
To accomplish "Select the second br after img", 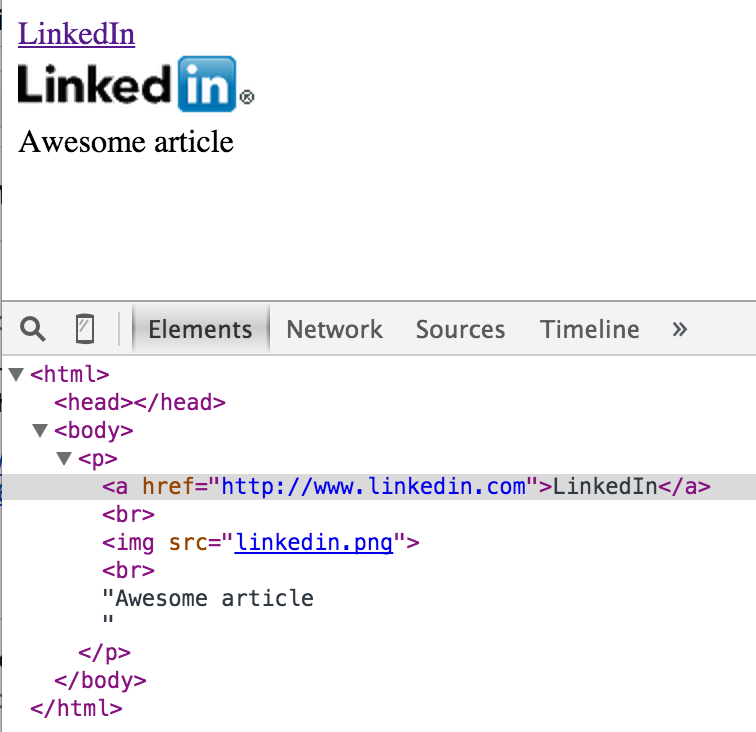I will pos(128,570).
